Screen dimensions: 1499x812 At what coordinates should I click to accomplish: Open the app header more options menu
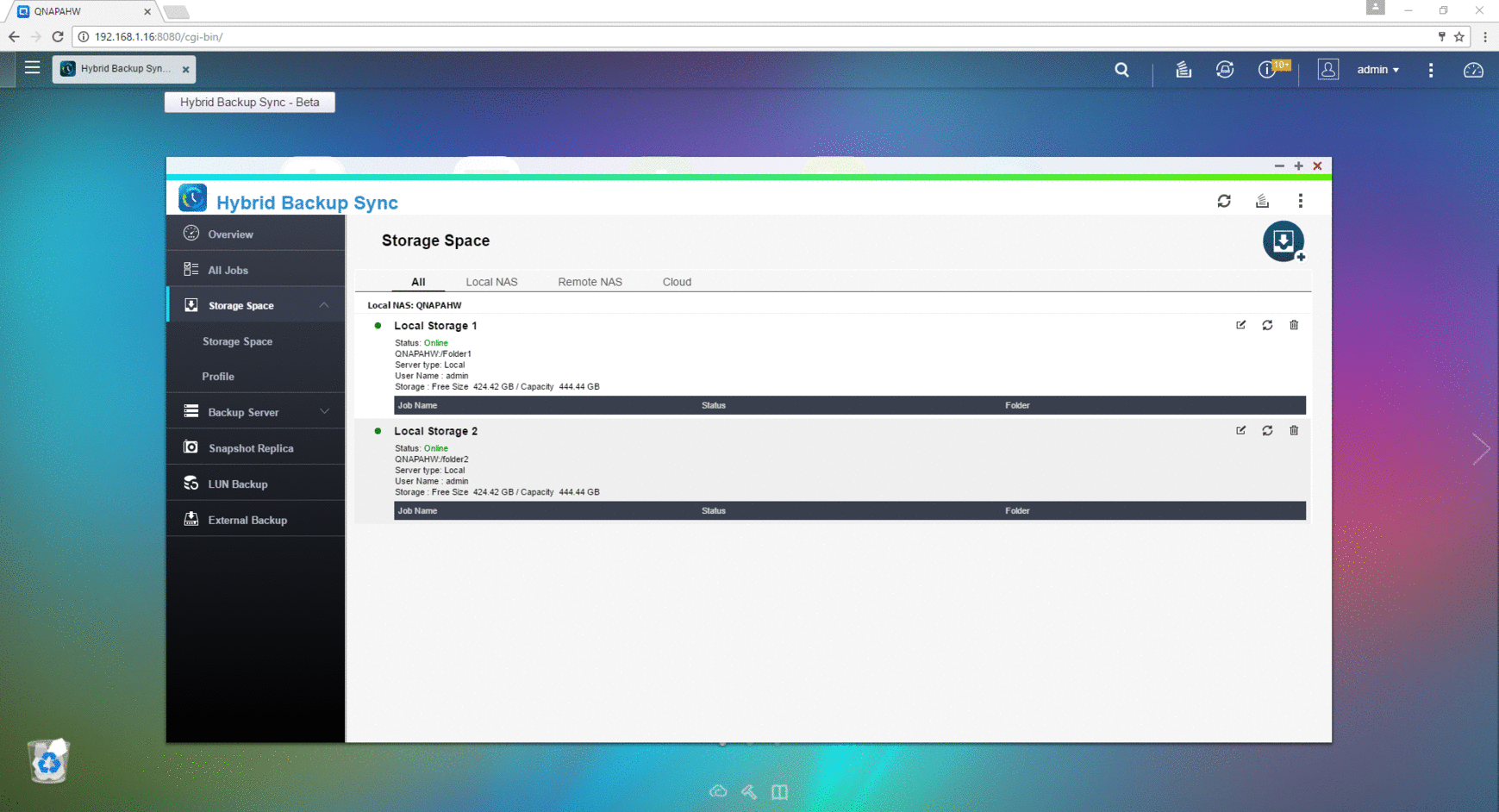click(1300, 201)
